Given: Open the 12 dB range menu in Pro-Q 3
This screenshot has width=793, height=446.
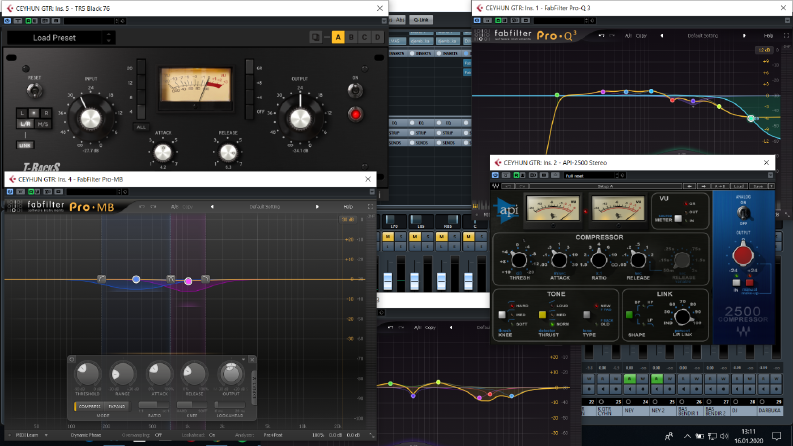Looking at the screenshot, I should 763,50.
